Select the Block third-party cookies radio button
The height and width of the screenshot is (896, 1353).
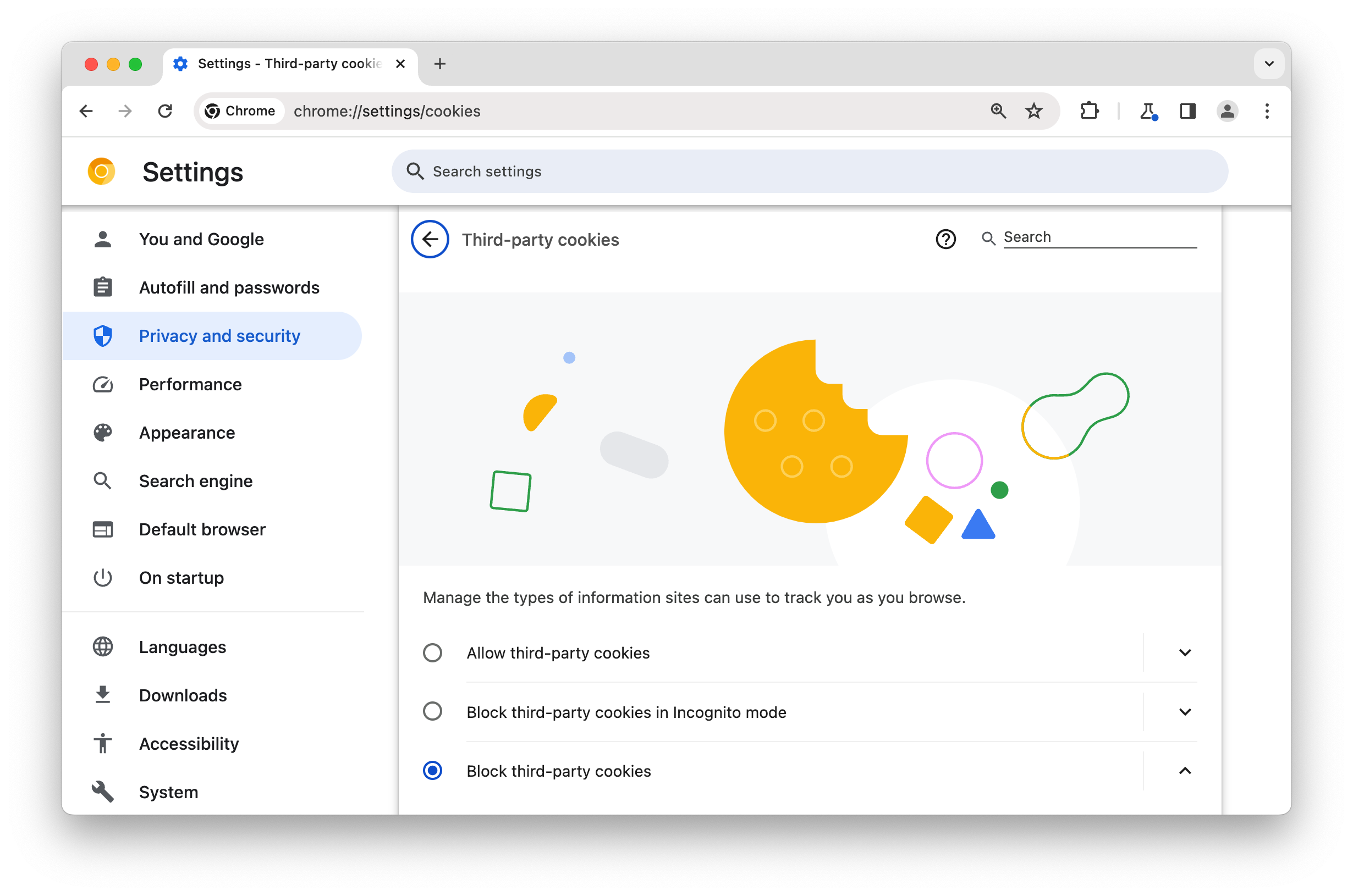(433, 771)
